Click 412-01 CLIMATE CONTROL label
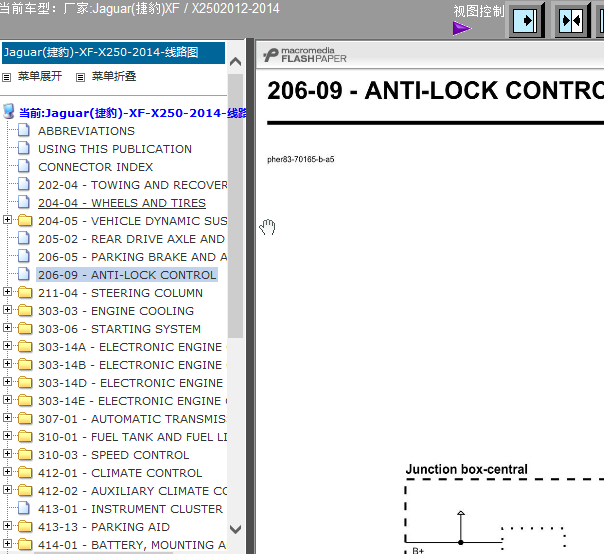The width and height of the screenshot is (604, 554). coord(120,473)
